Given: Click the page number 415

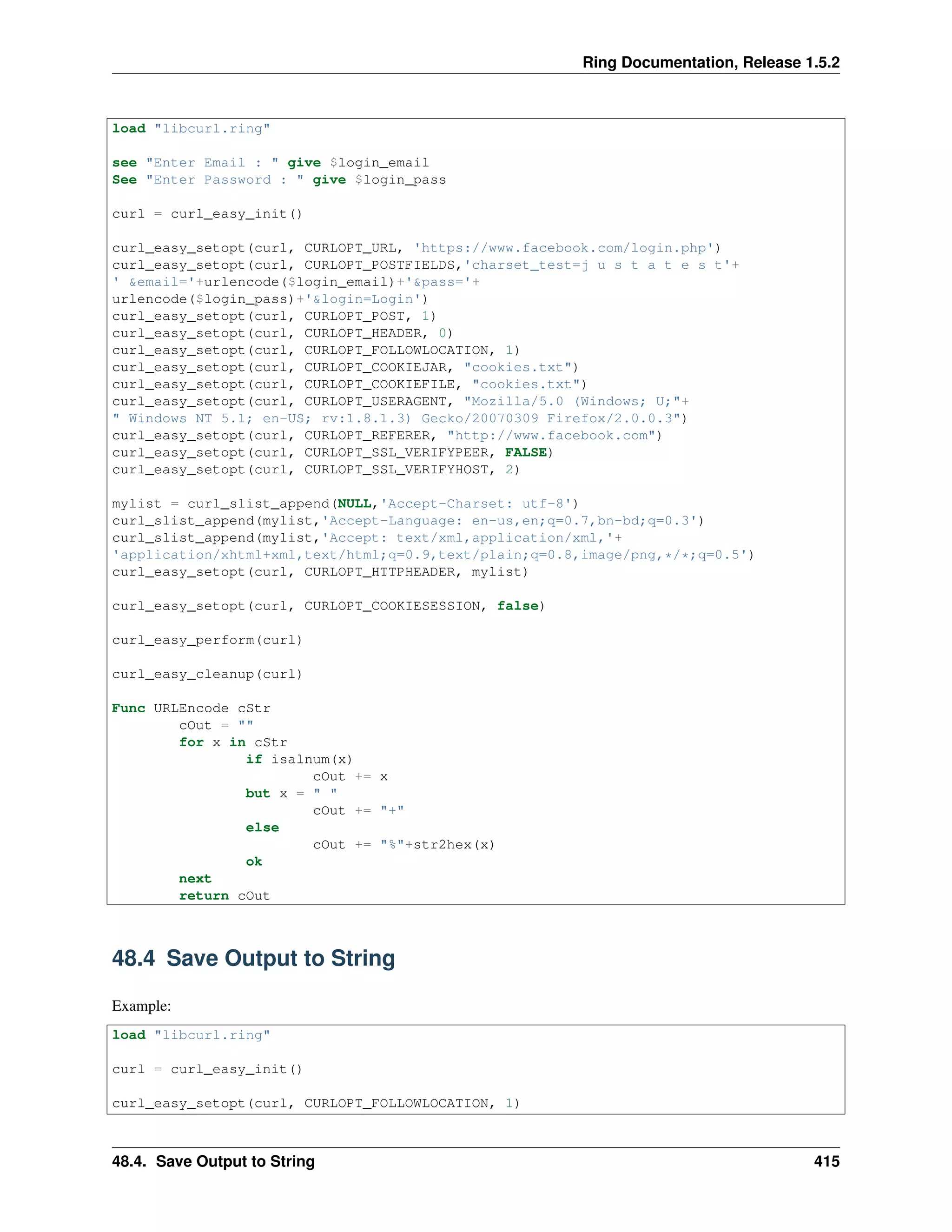Looking at the screenshot, I should pos(826,1161).
